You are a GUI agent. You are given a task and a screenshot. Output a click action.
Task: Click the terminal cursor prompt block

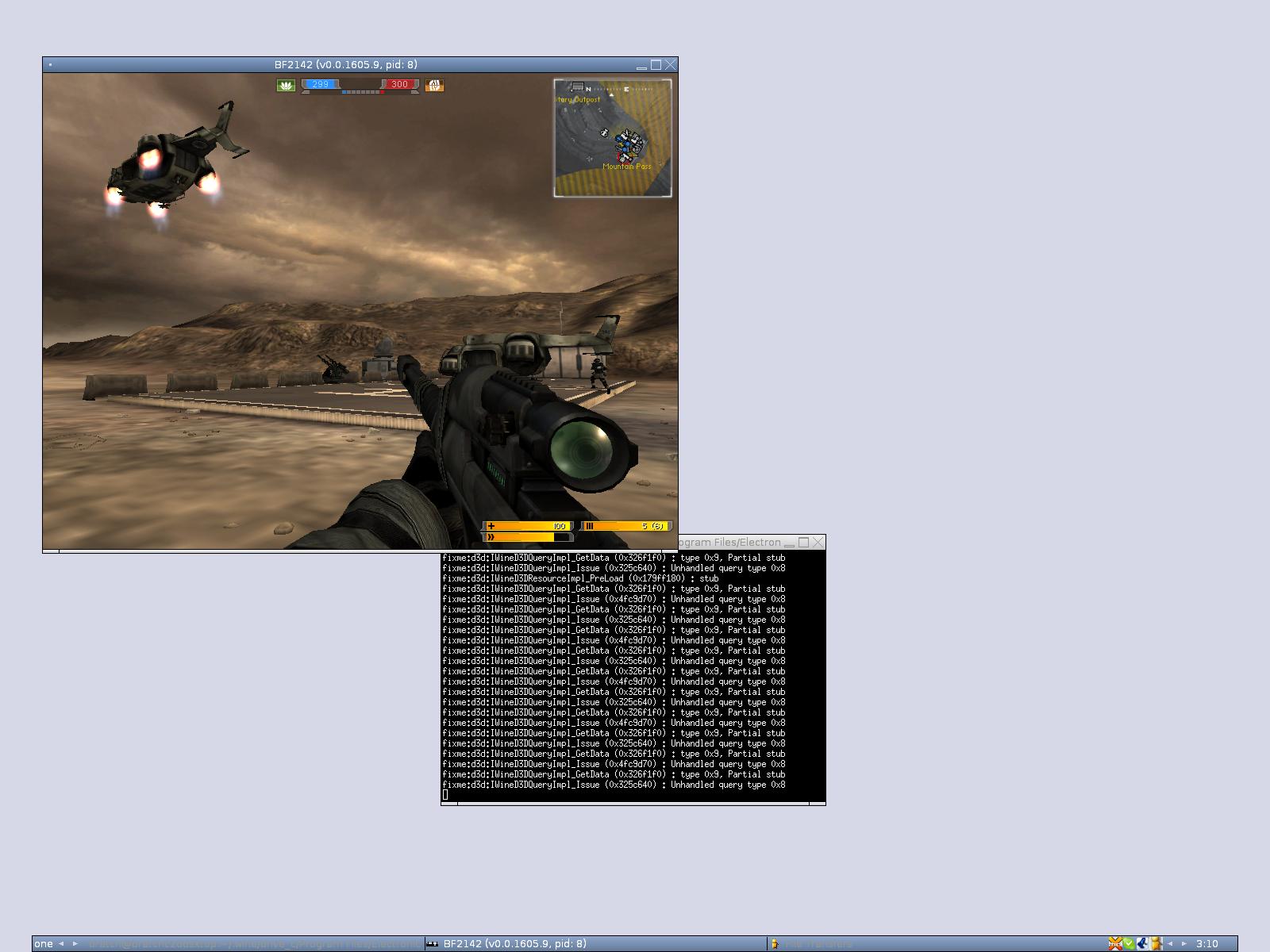[x=445, y=795]
